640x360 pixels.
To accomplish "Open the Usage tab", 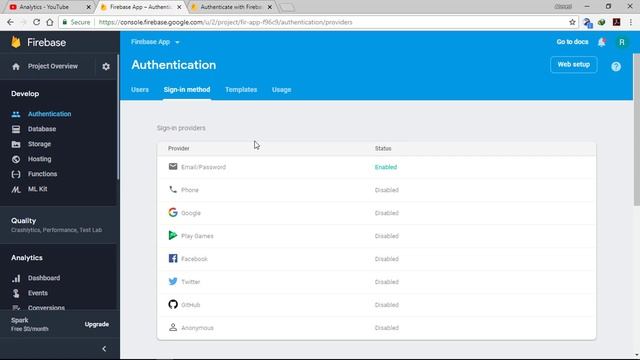I will (x=282, y=90).
